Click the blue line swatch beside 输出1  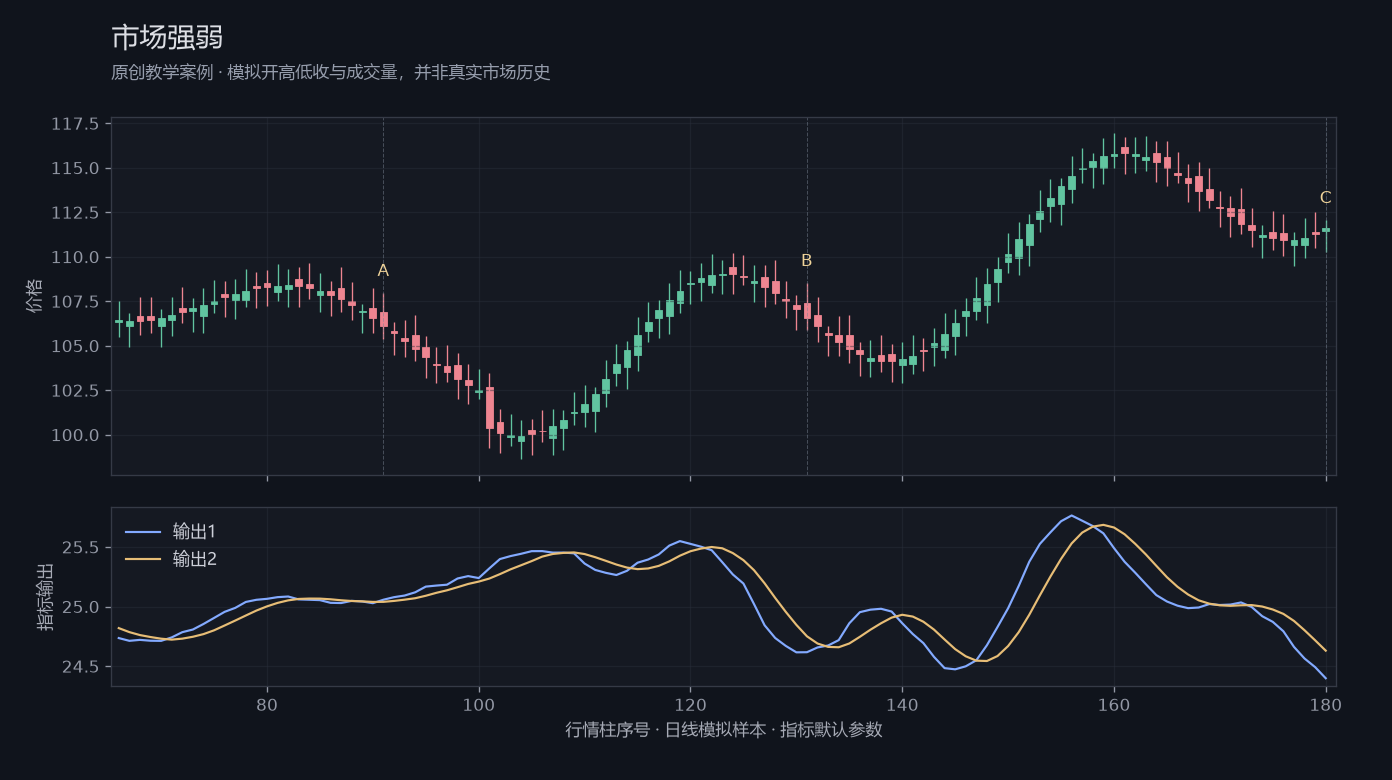[142, 532]
